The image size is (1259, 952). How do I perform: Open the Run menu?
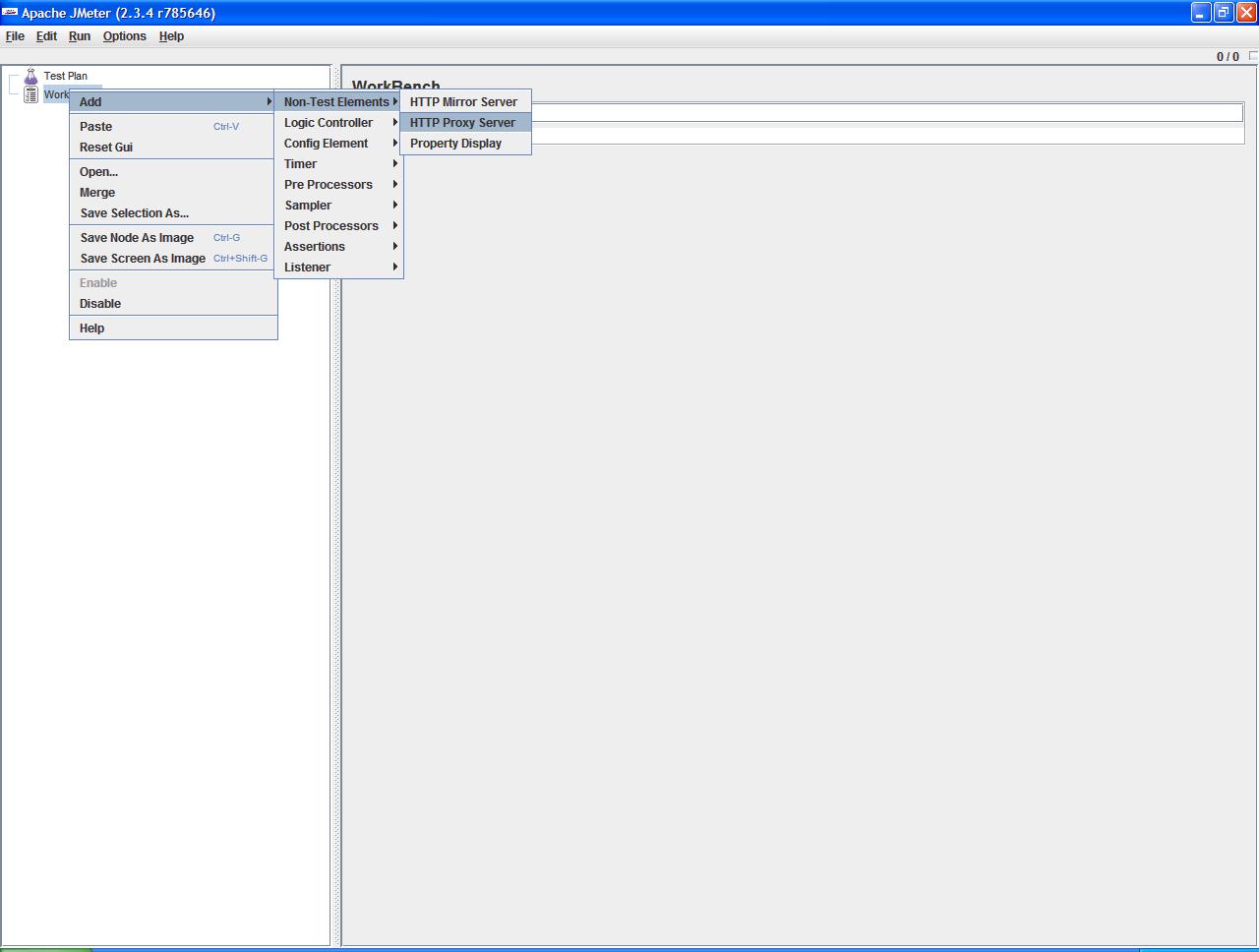(80, 36)
